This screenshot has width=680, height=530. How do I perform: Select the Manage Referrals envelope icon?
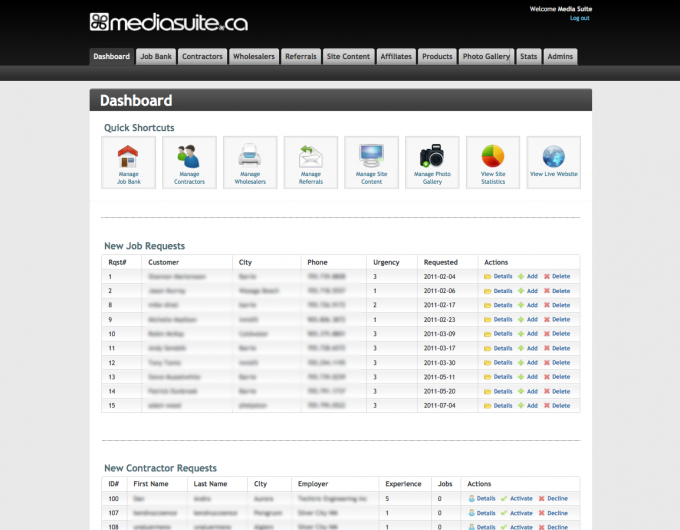(x=311, y=157)
